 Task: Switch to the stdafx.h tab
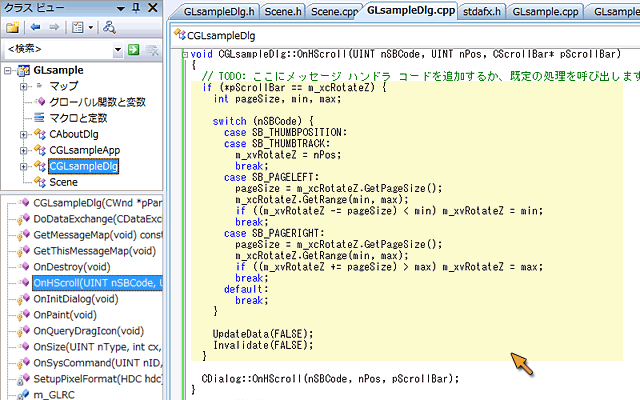[x=482, y=12]
